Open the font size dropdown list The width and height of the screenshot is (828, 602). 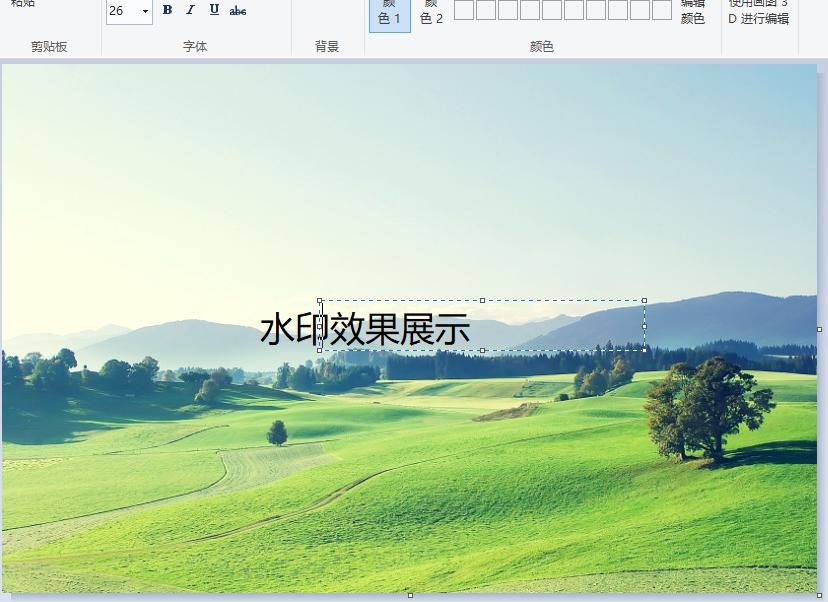[144, 11]
